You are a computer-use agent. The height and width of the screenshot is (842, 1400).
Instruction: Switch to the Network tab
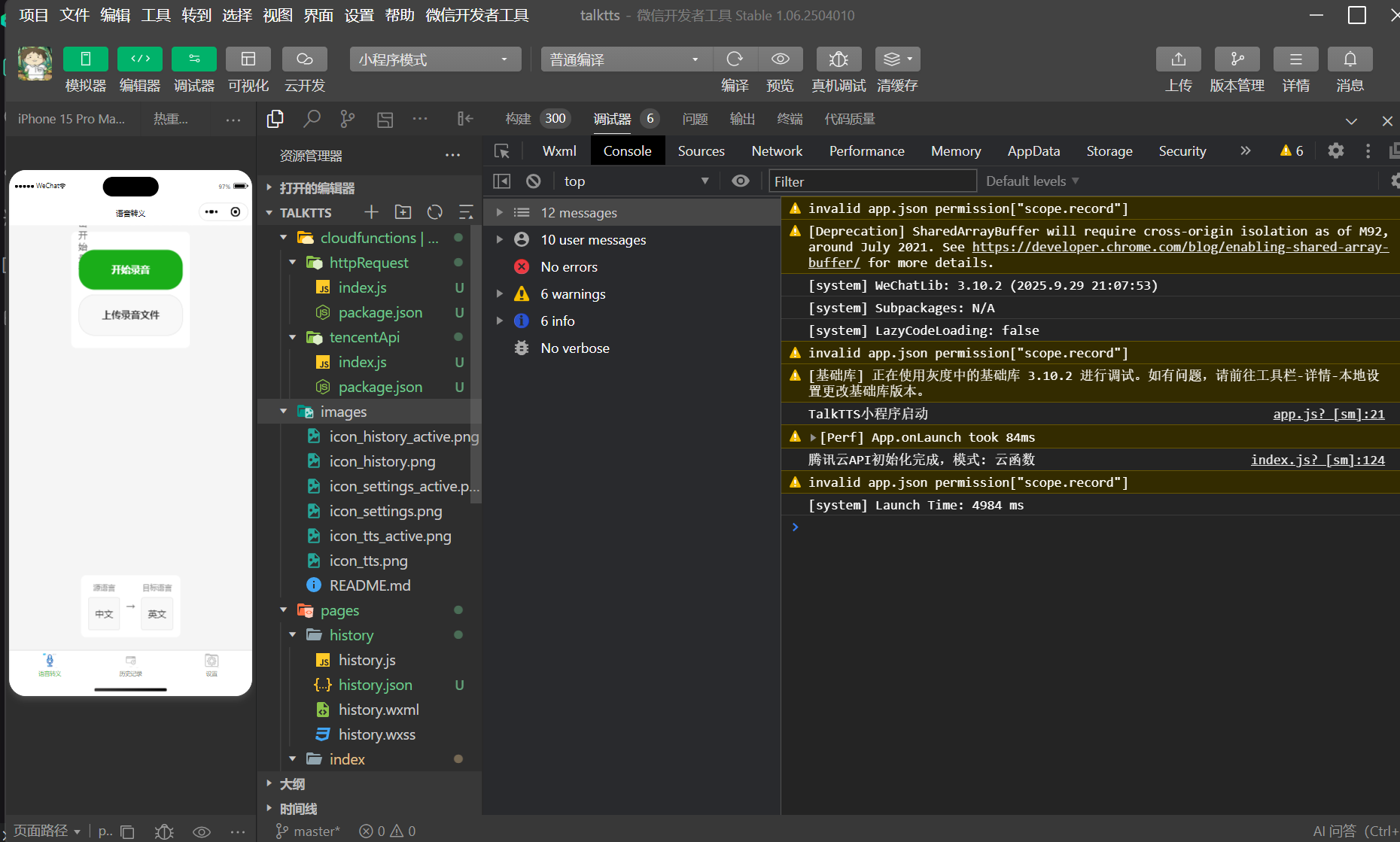(x=777, y=151)
